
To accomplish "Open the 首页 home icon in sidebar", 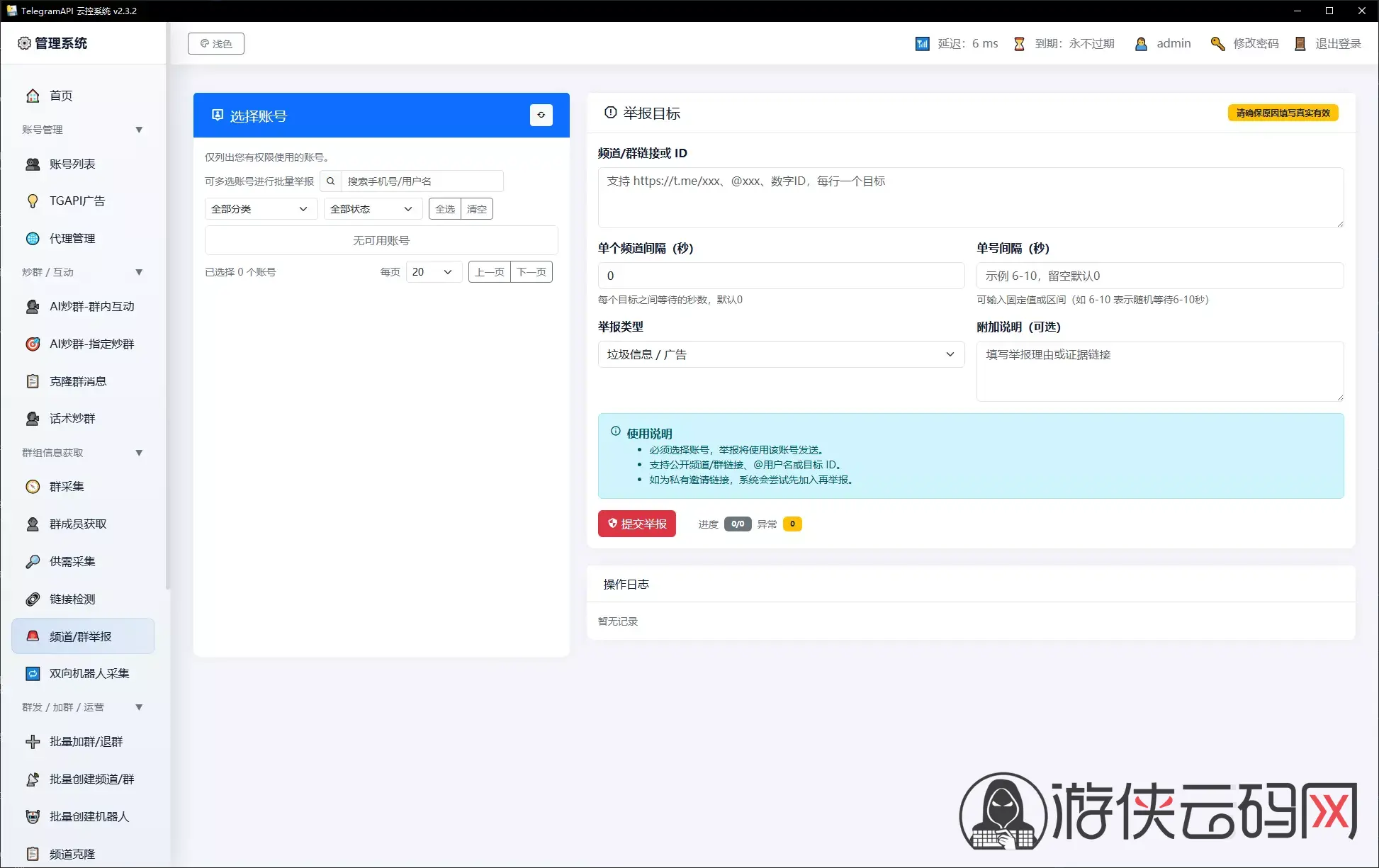I will [x=33, y=96].
